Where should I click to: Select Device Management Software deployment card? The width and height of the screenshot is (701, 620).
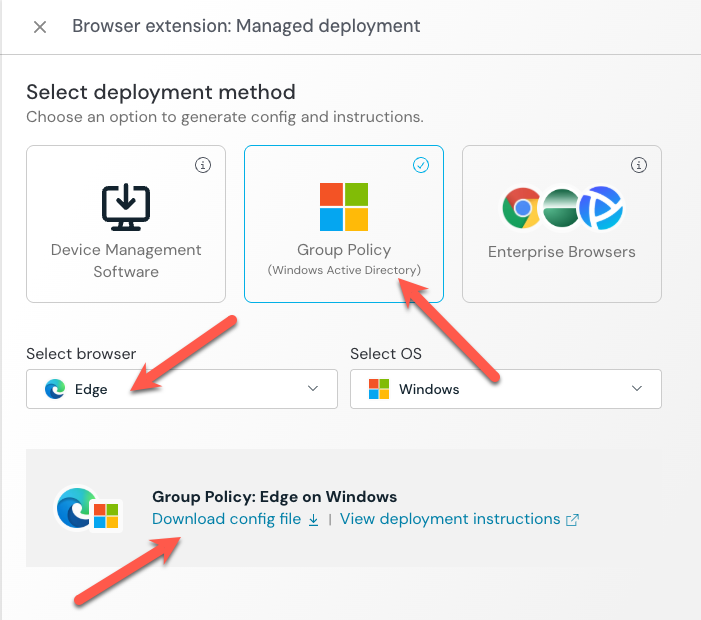[x=126, y=224]
